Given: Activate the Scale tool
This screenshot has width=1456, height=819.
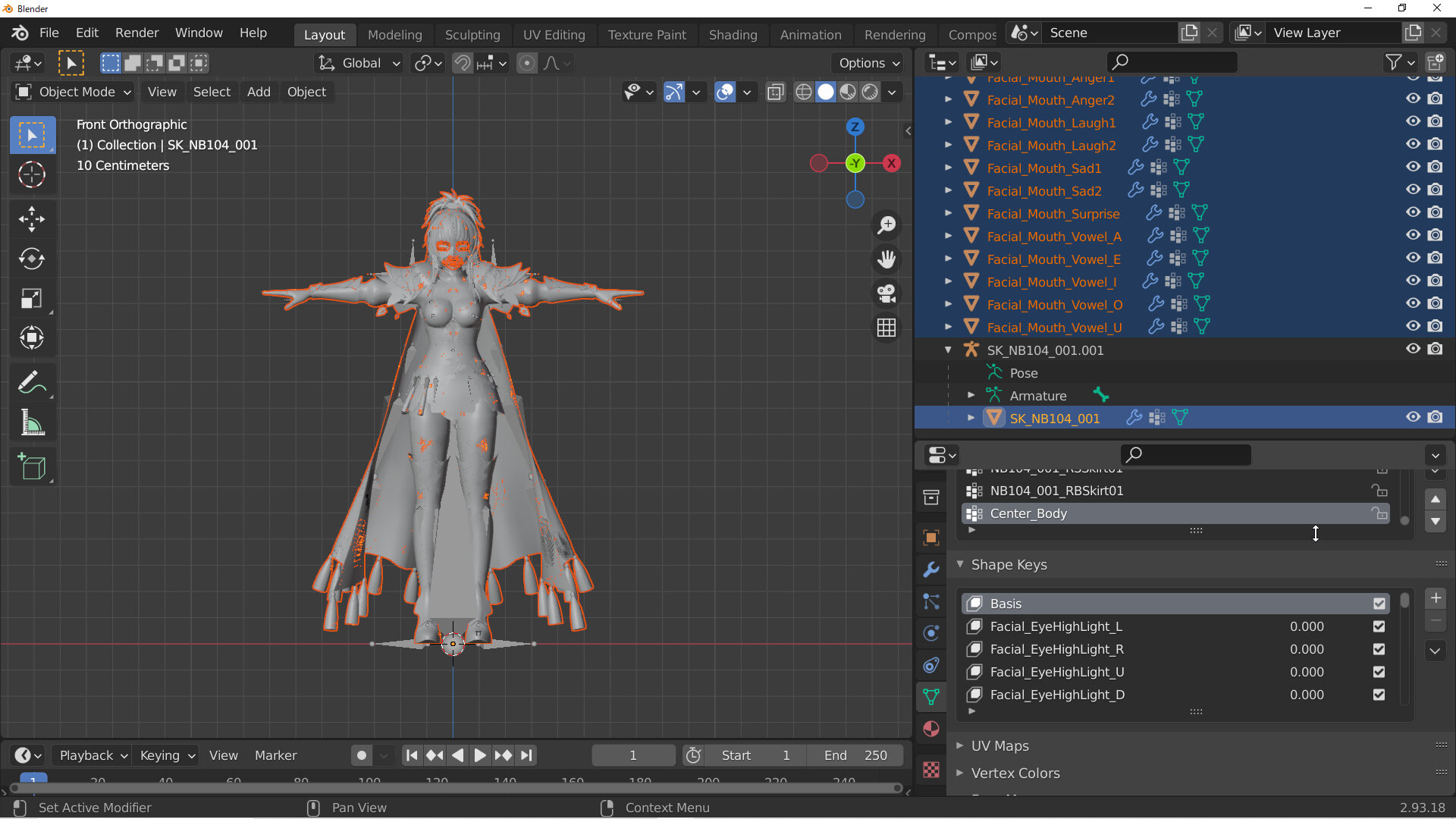Looking at the screenshot, I should point(32,299).
